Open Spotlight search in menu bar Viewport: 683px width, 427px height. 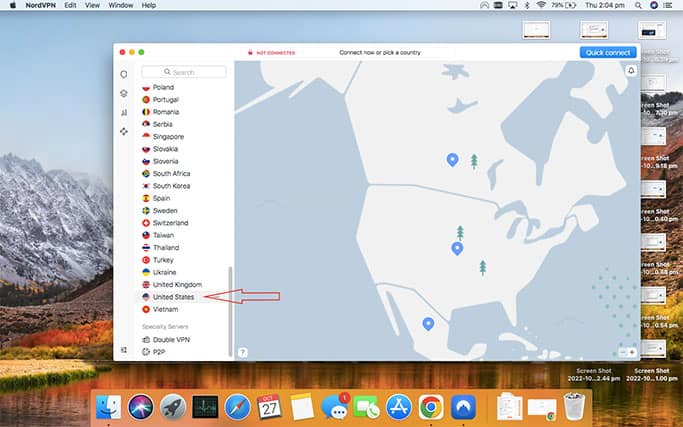(x=638, y=5)
